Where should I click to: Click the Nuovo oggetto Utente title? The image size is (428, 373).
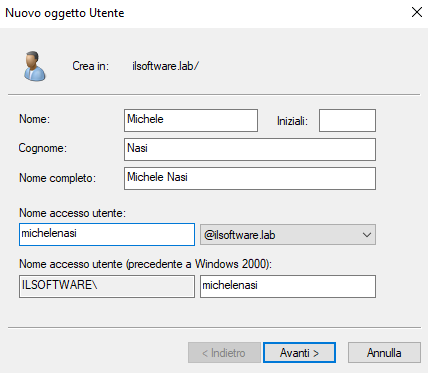pyautogui.click(x=65, y=13)
